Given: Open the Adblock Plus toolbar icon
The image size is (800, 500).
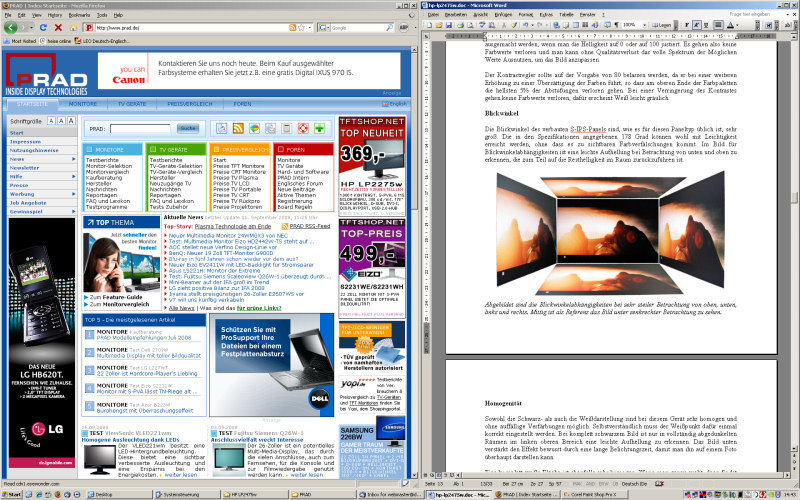Looking at the screenshot, I should click(x=404, y=28).
